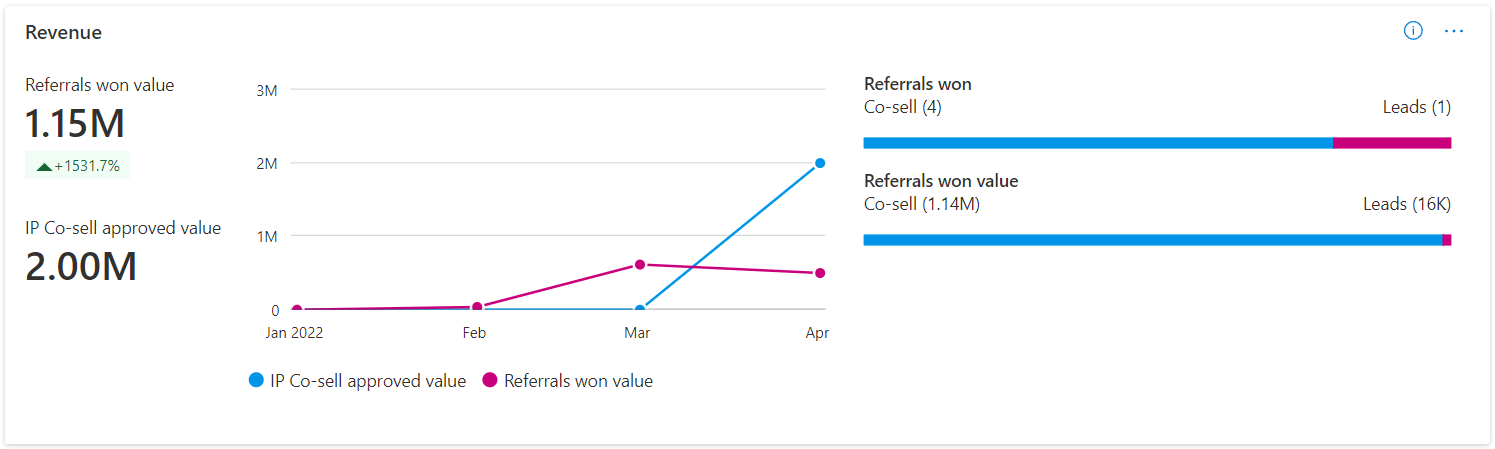This screenshot has height=449, width=1495.
Task: Toggle Referrals won value legend
Action: click(x=568, y=381)
